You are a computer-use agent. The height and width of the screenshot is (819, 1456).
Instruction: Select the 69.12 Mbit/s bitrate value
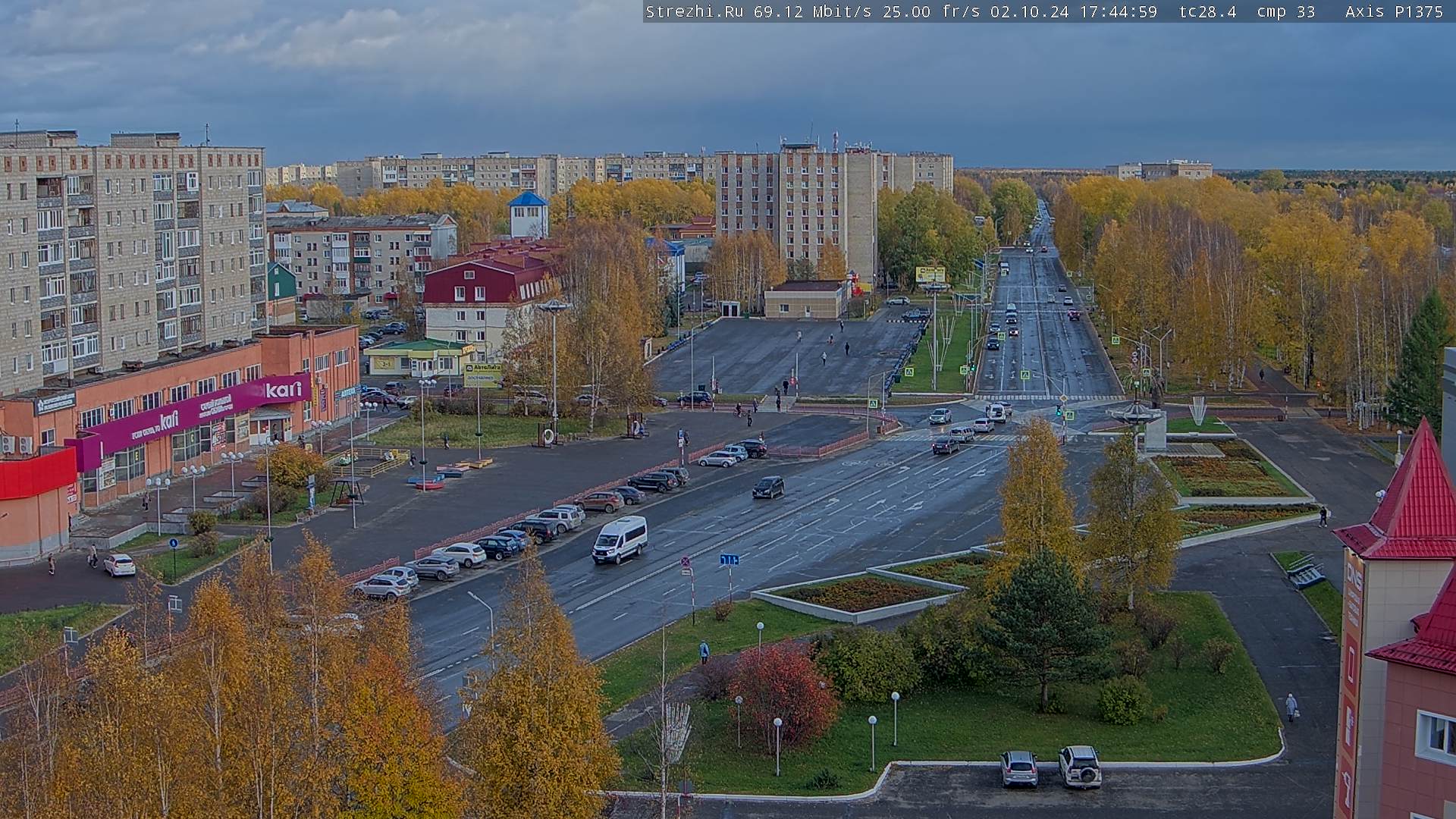(814, 12)
